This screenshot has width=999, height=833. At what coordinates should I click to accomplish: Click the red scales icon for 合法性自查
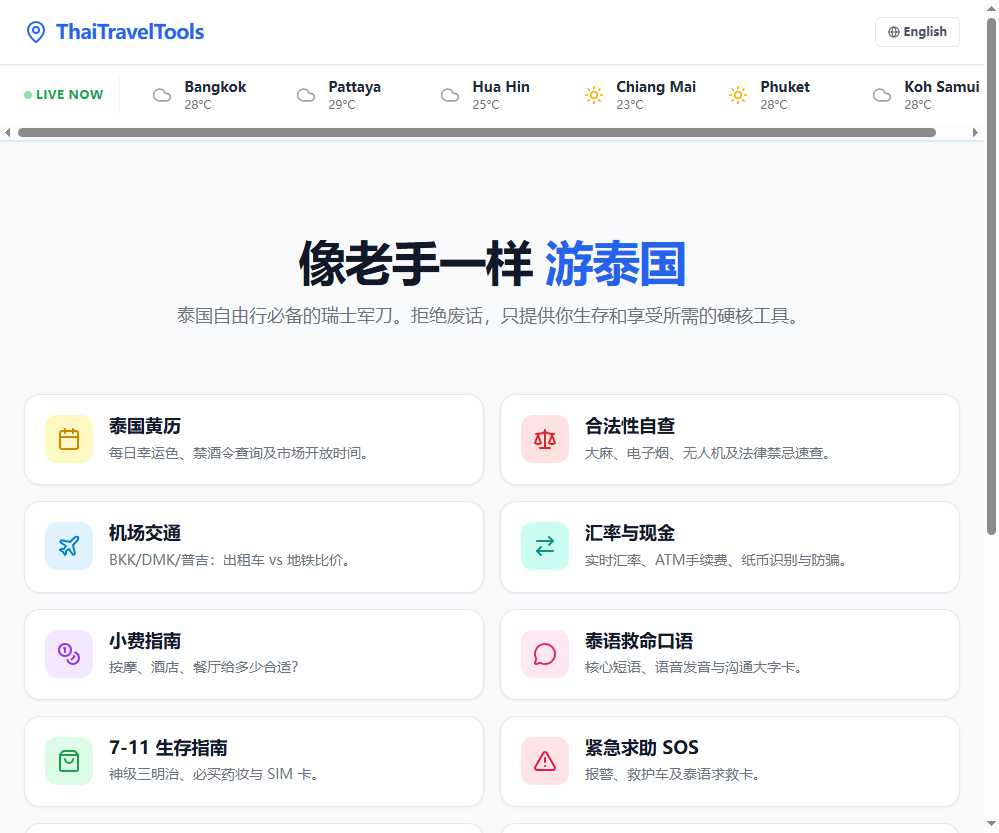click(x=545, y=439)
